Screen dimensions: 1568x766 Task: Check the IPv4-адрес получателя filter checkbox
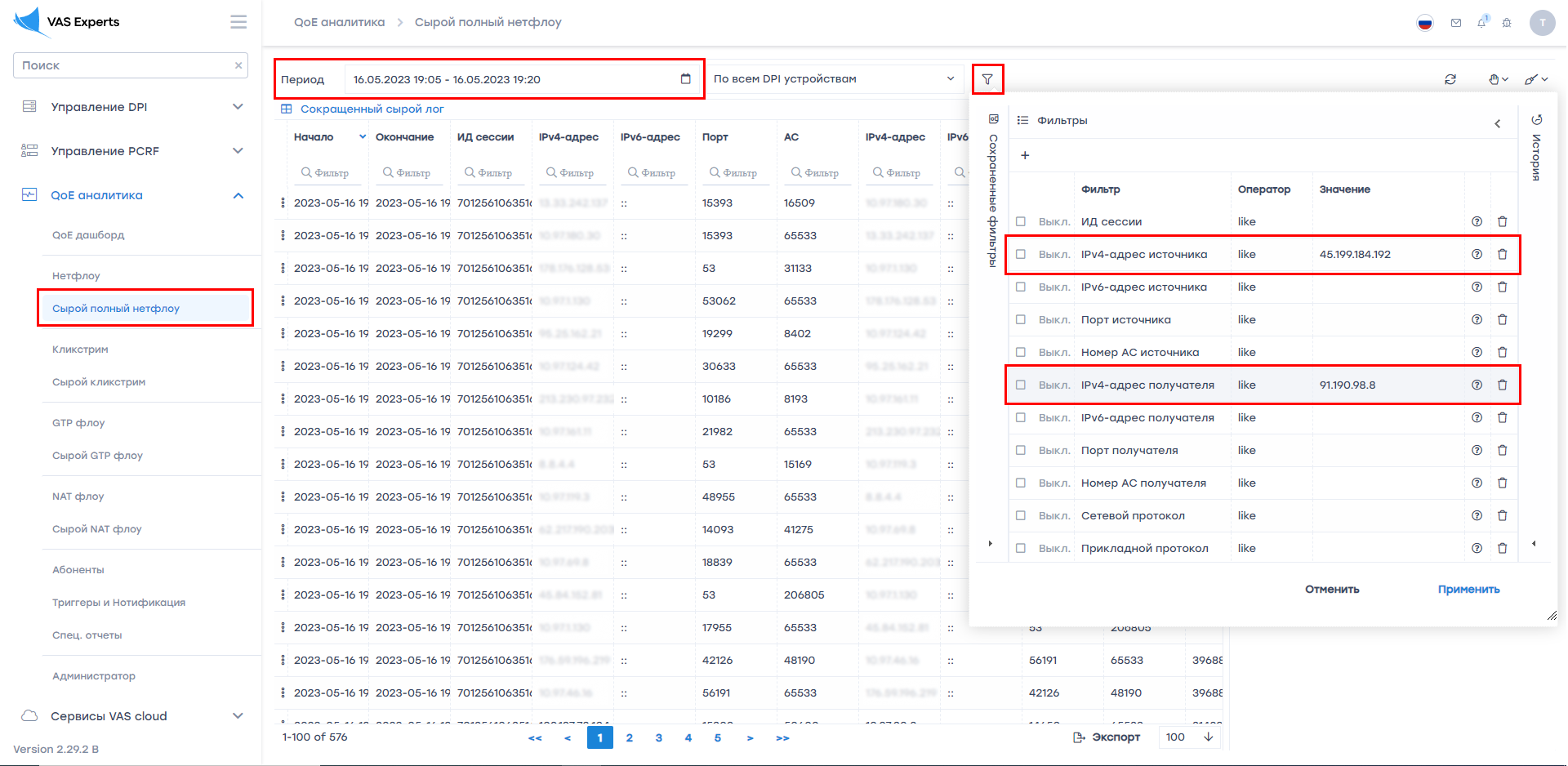click(1021, 385)
